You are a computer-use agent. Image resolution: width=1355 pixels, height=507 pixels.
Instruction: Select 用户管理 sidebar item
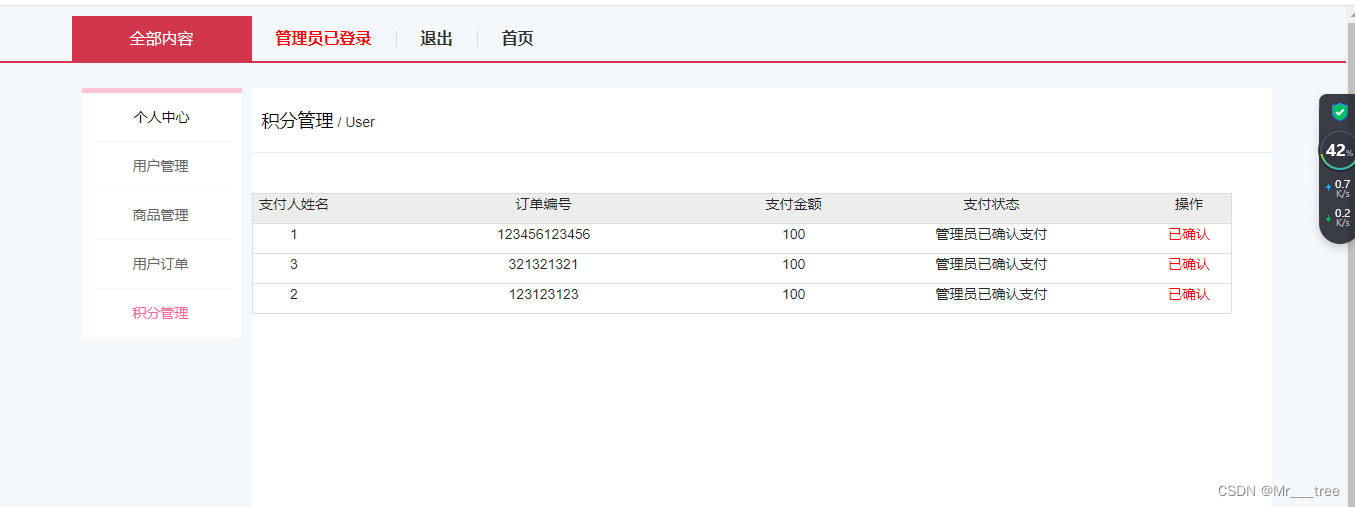click(161, 166)
